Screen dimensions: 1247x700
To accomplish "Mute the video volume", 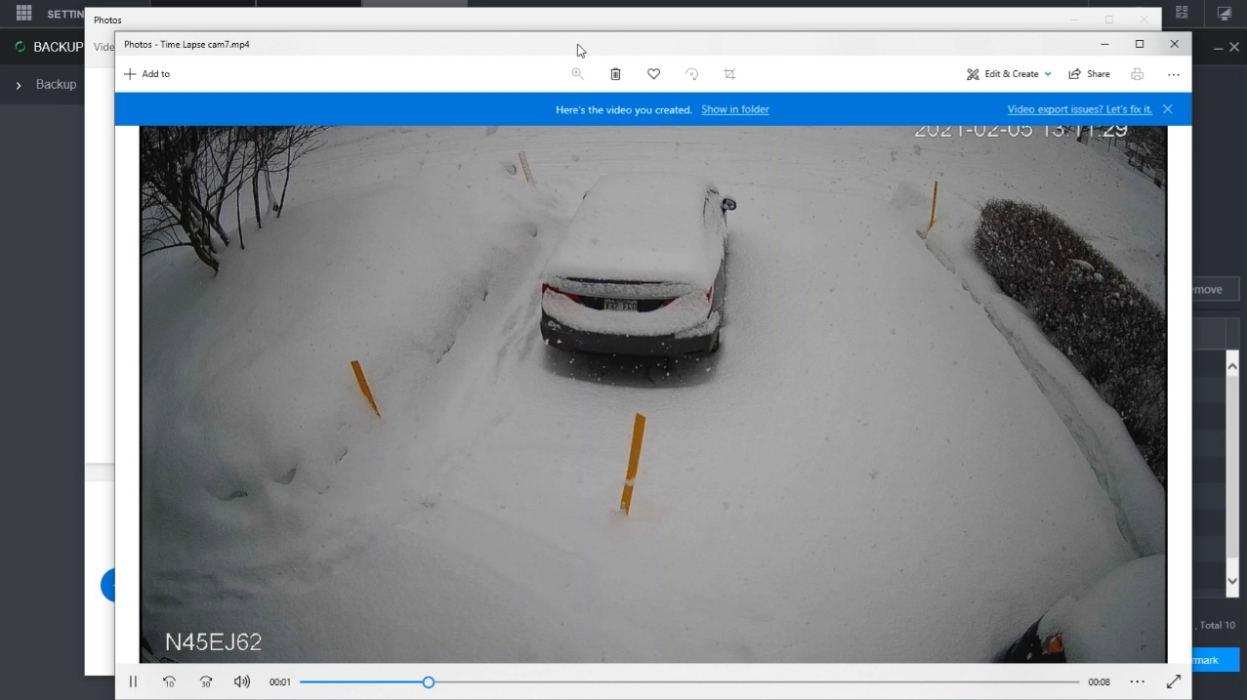I will pyautogui.click(x=241, y=682).
